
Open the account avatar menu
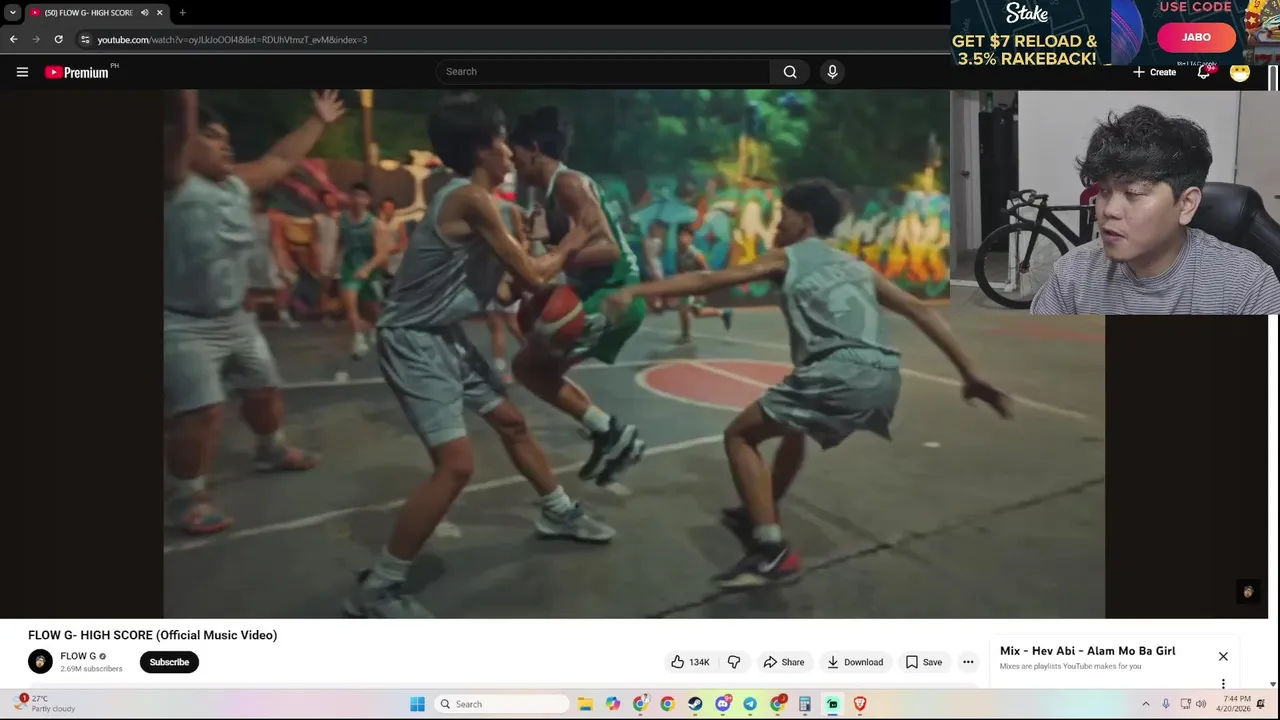1240,72
